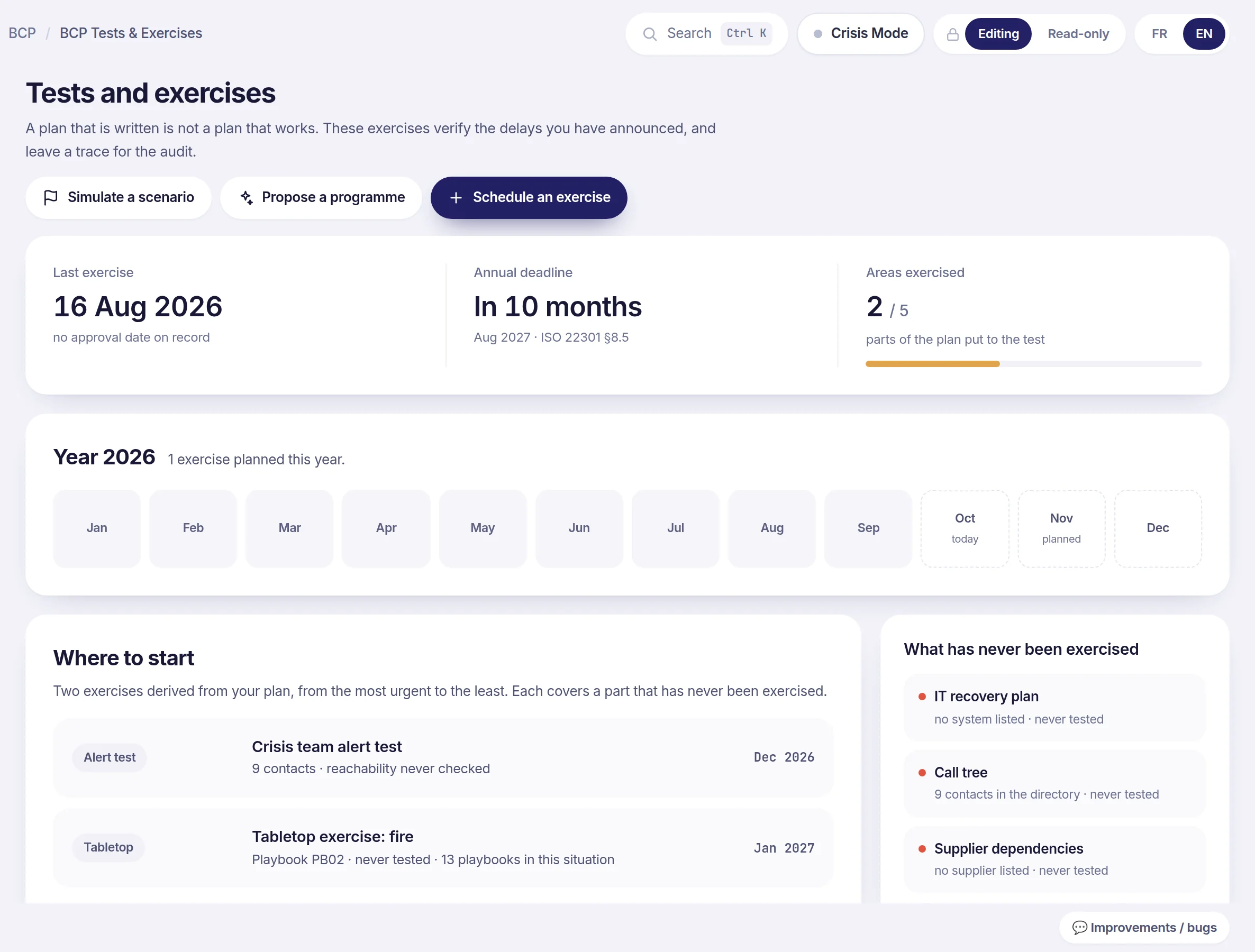Click the Areas exercised progress bar
The image size is (1255, 952).
(1033, 364)
